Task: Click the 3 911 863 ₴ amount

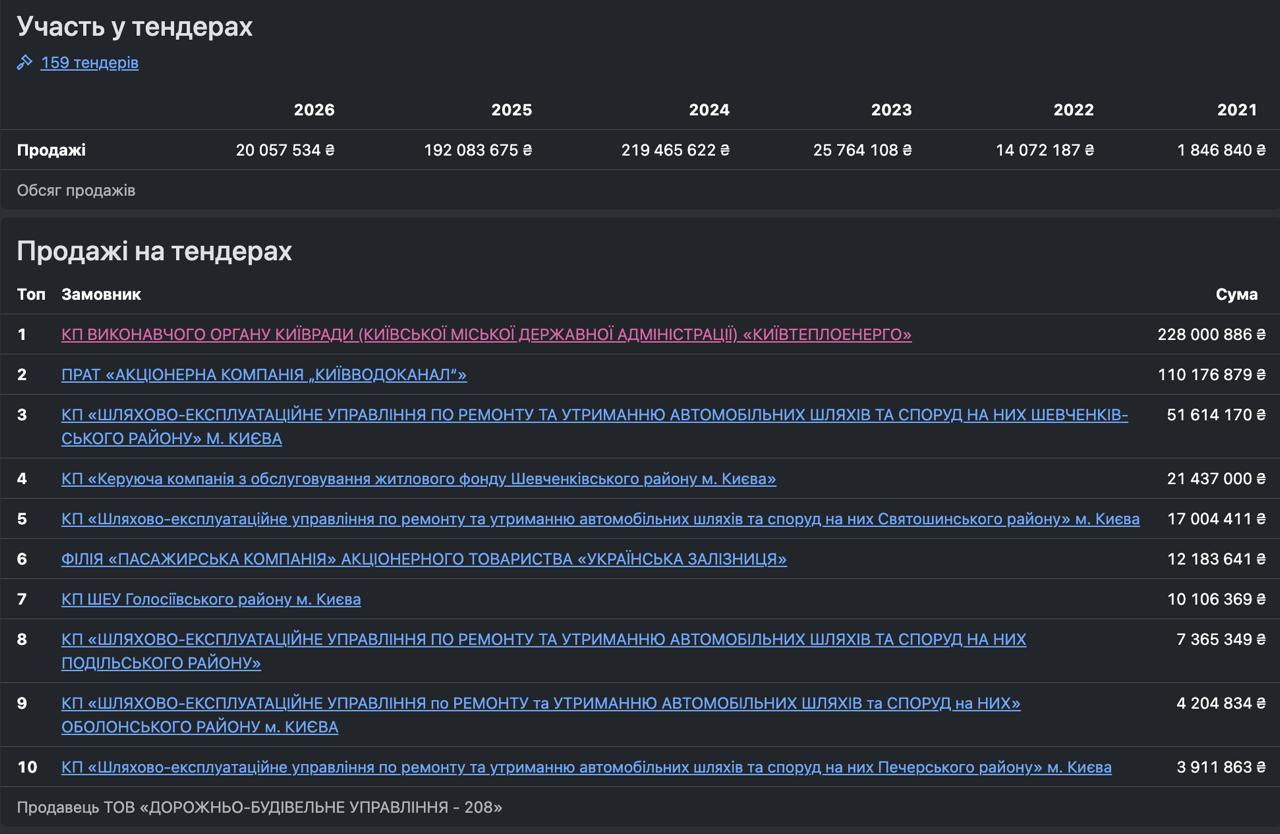Action: click(1221, 767)
